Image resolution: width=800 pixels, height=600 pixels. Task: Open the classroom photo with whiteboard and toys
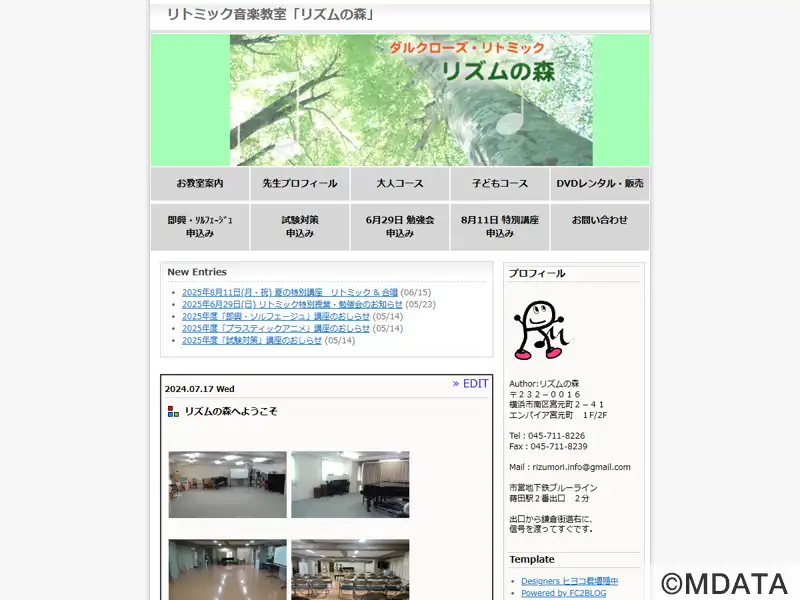(228, 484)
